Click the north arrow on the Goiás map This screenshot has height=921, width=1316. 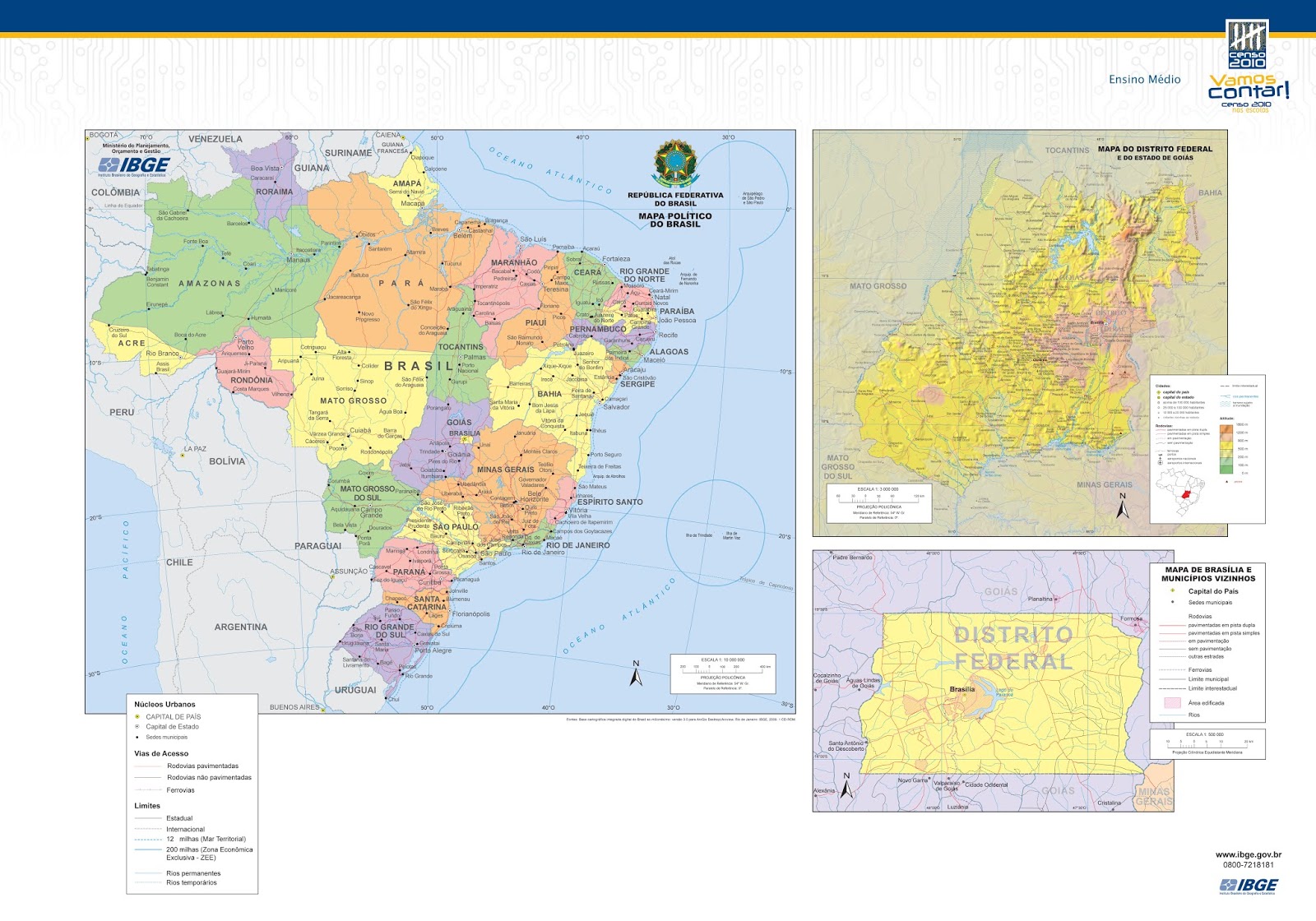[x=1123, y=505]
